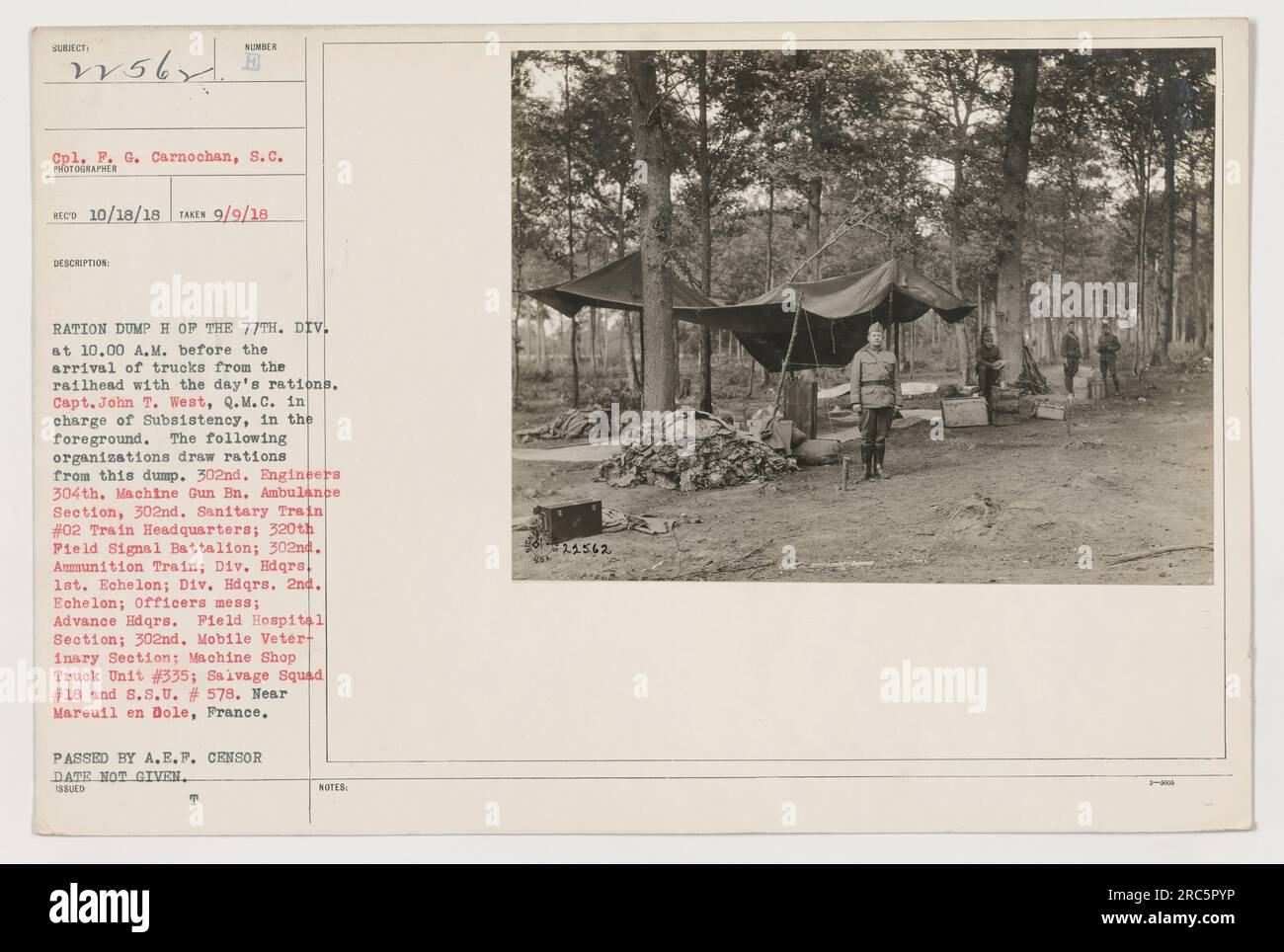Click the text 'PASSED BY A.E.F. CENSOR'
Screen dimensions: 1284x952
coord(159,758)
